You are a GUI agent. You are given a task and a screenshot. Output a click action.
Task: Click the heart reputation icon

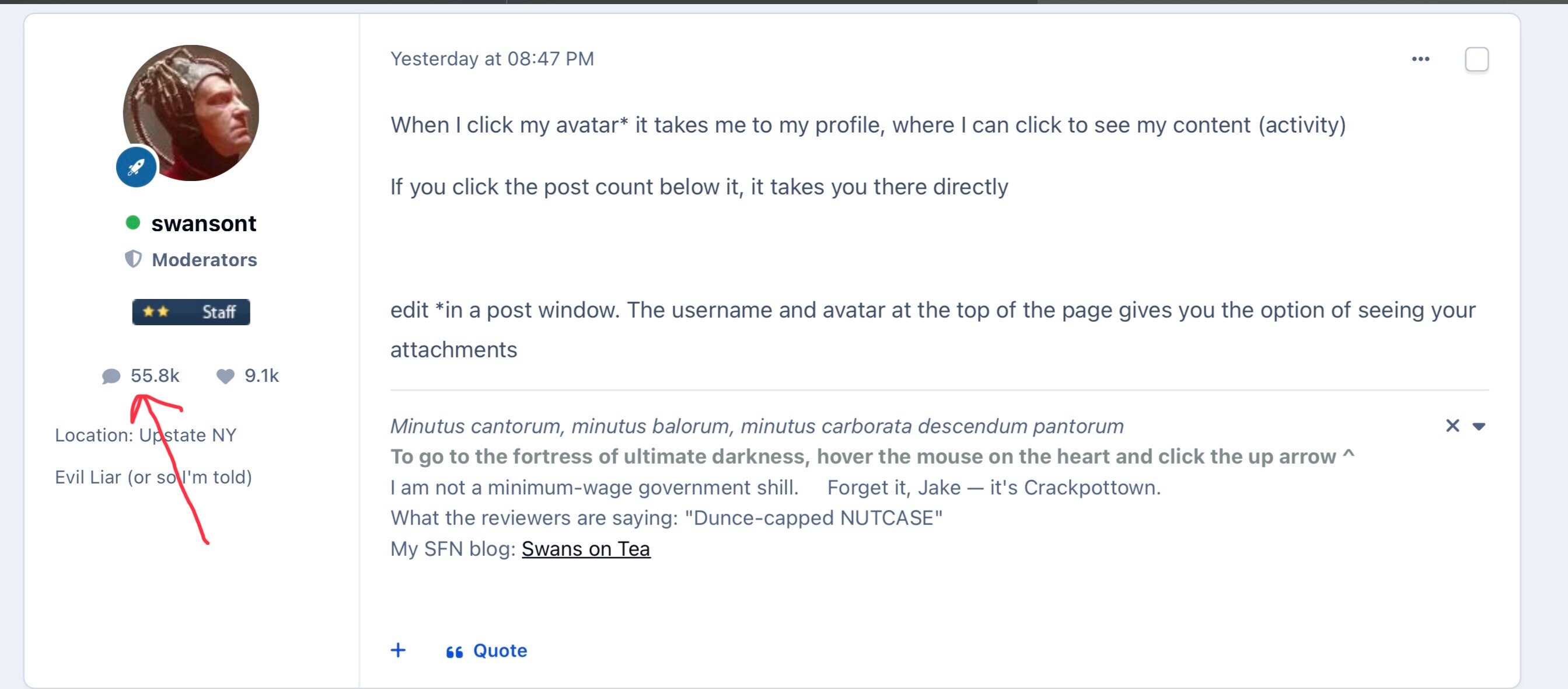225,376
